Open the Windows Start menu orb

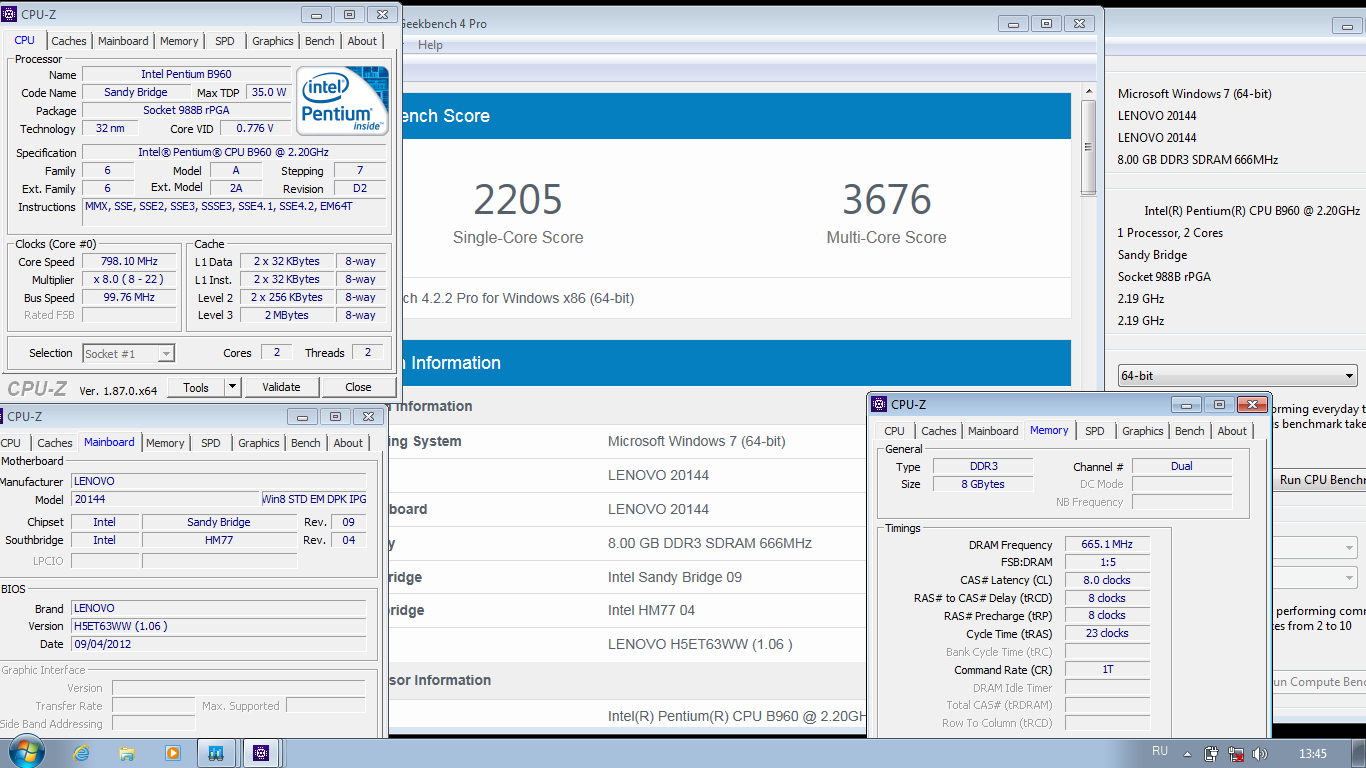(25, 752)
